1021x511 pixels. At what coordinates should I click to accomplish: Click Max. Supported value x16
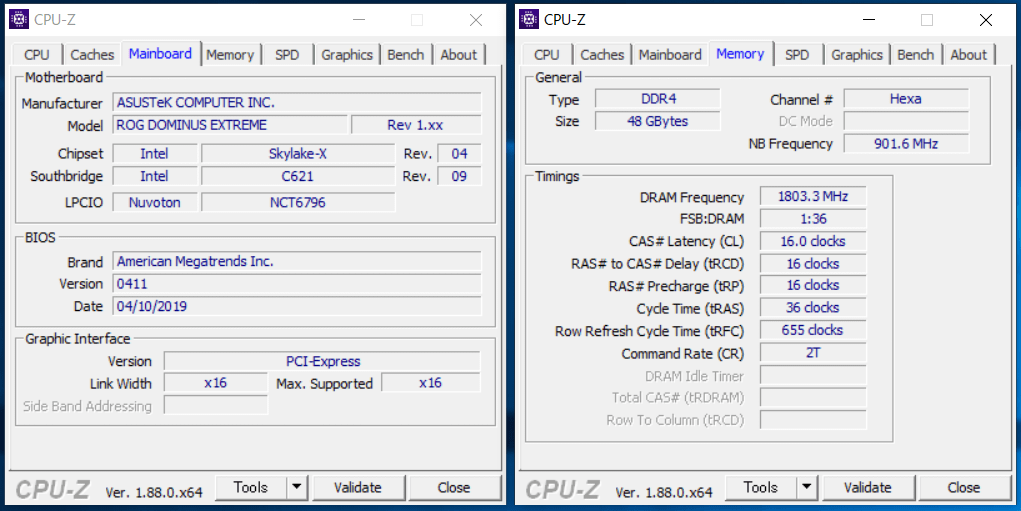[430, 383]
